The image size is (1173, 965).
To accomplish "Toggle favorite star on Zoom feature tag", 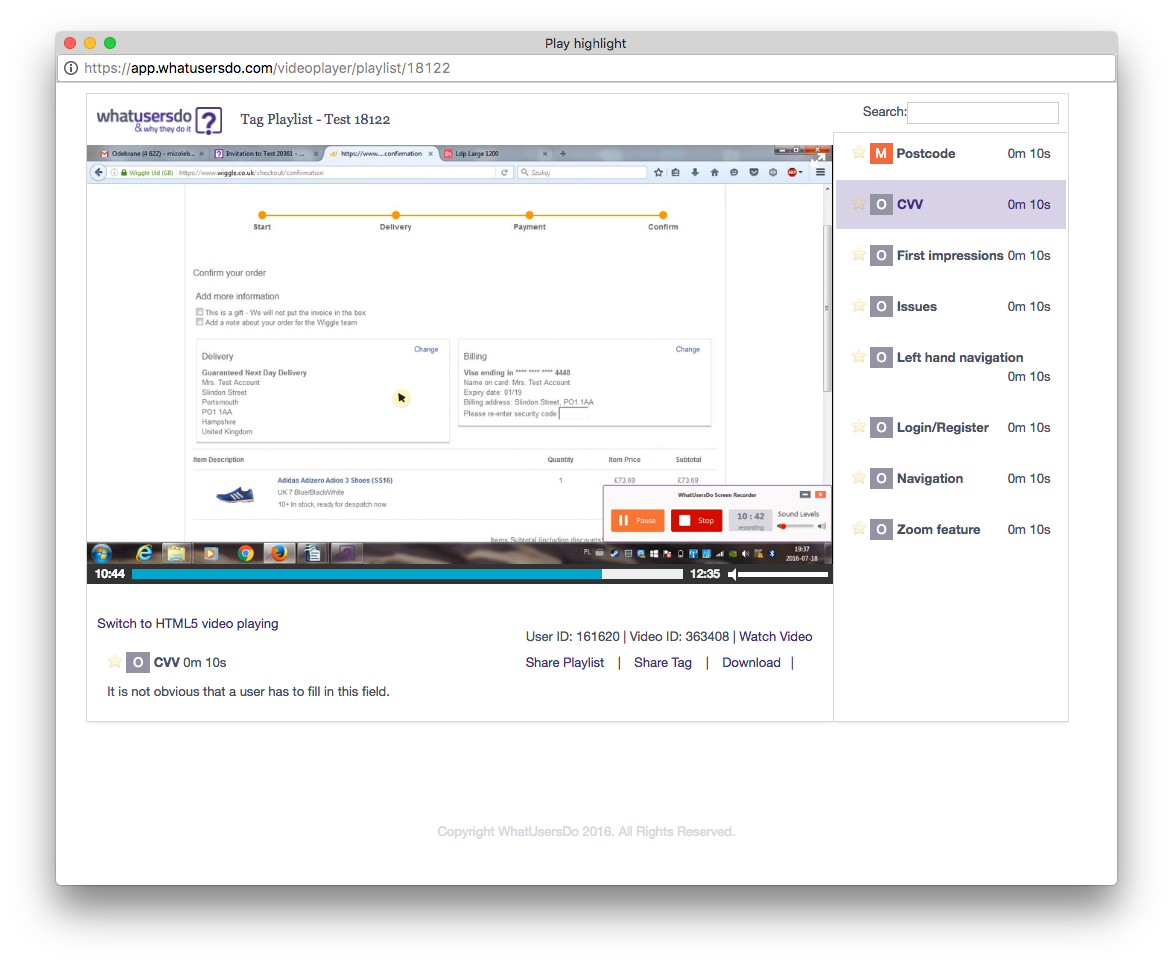I will coord(858,529).
